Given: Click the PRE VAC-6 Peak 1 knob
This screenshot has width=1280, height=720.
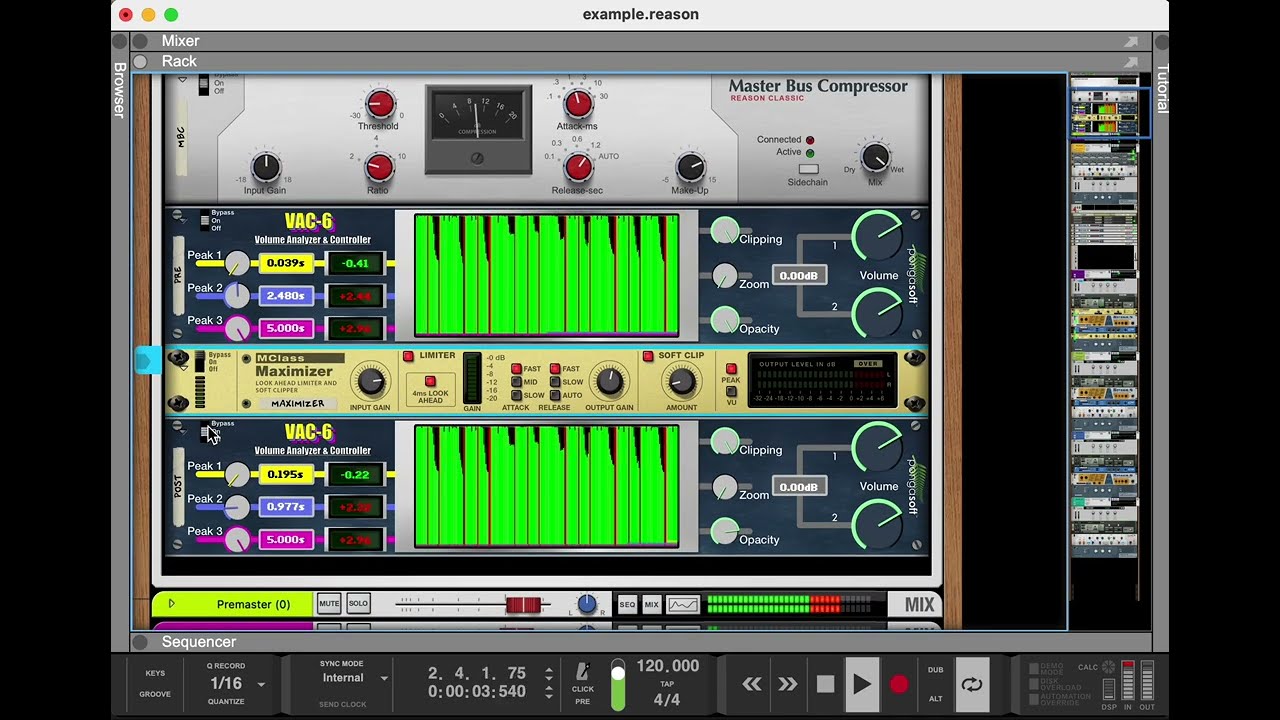Looking at the screenshot, I should (237, 264).
